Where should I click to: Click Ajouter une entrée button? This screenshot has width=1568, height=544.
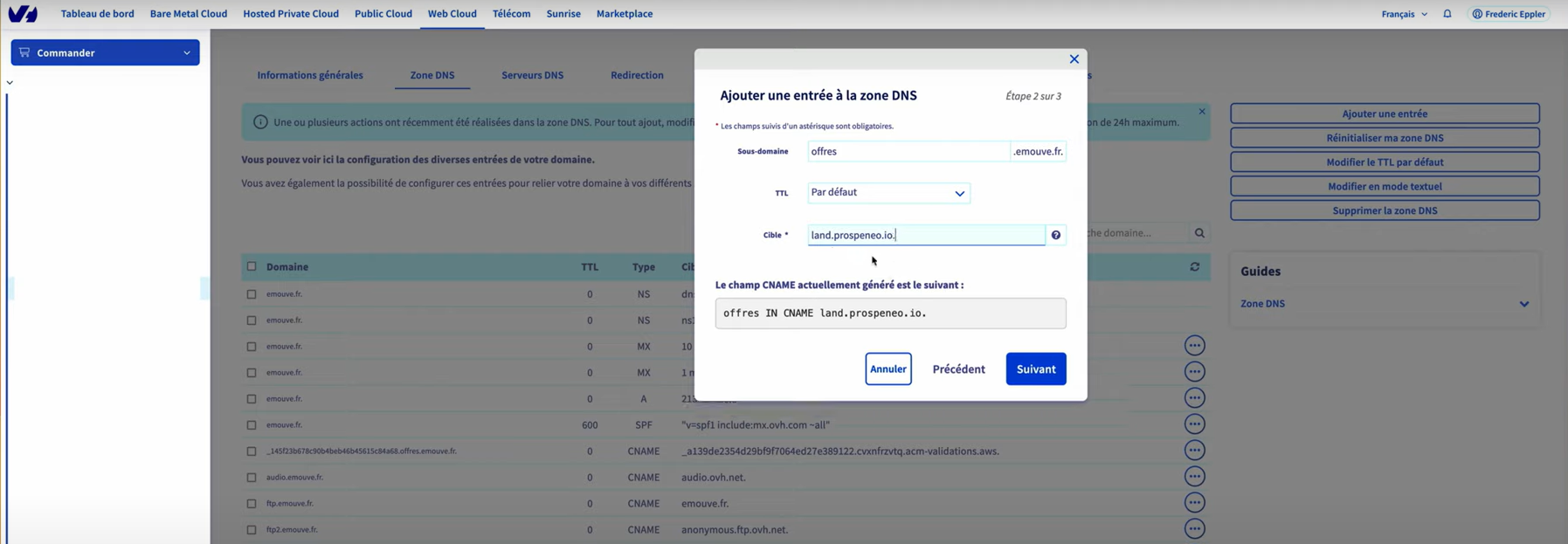coord(1385,114)
